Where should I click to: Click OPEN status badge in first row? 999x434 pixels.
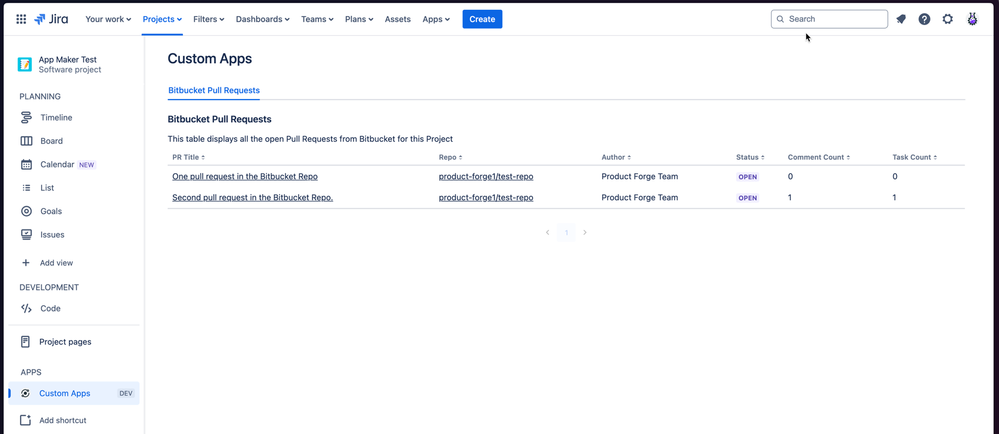(x=747, y=177)
